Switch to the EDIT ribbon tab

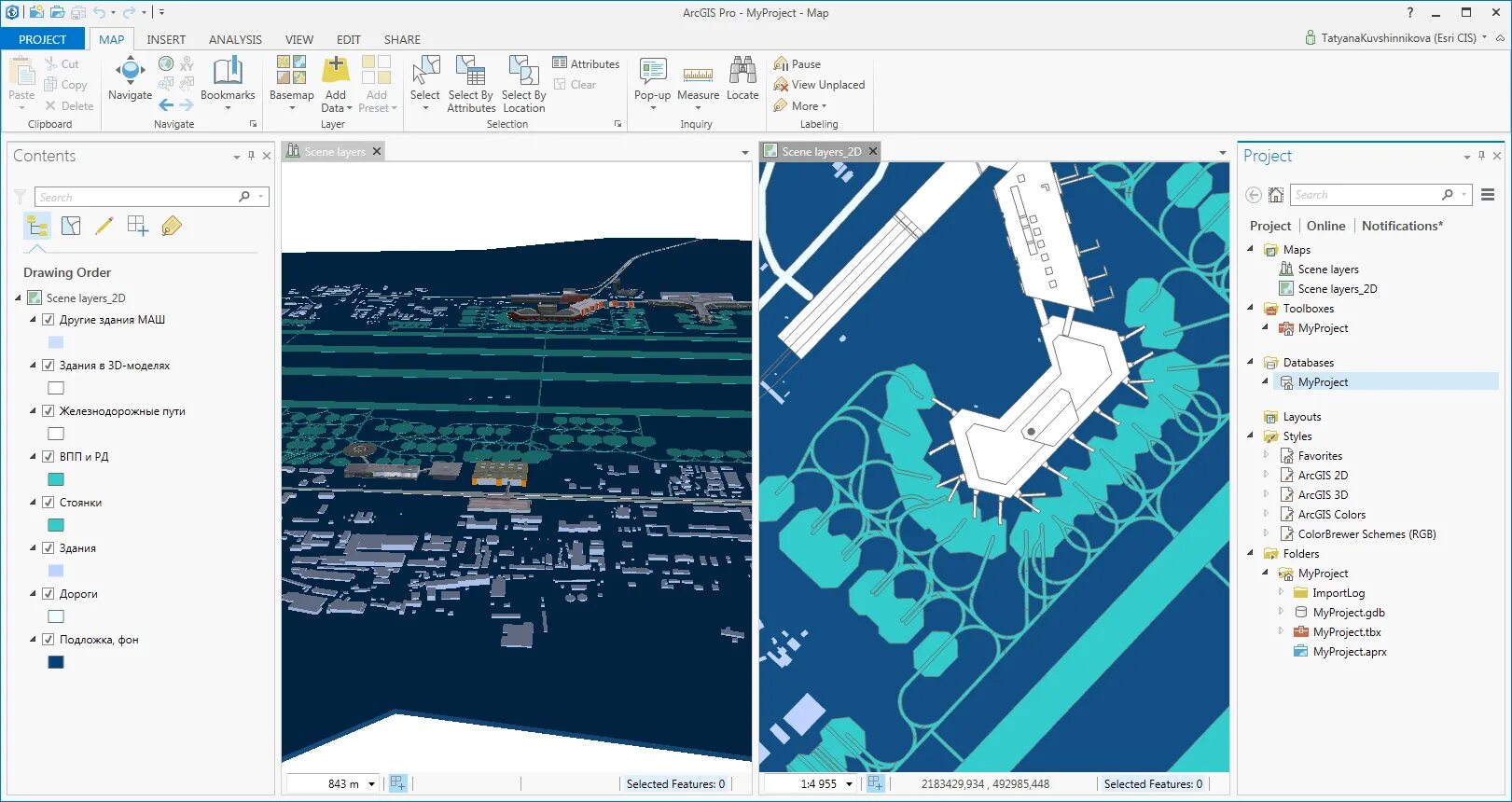[349, 39]
